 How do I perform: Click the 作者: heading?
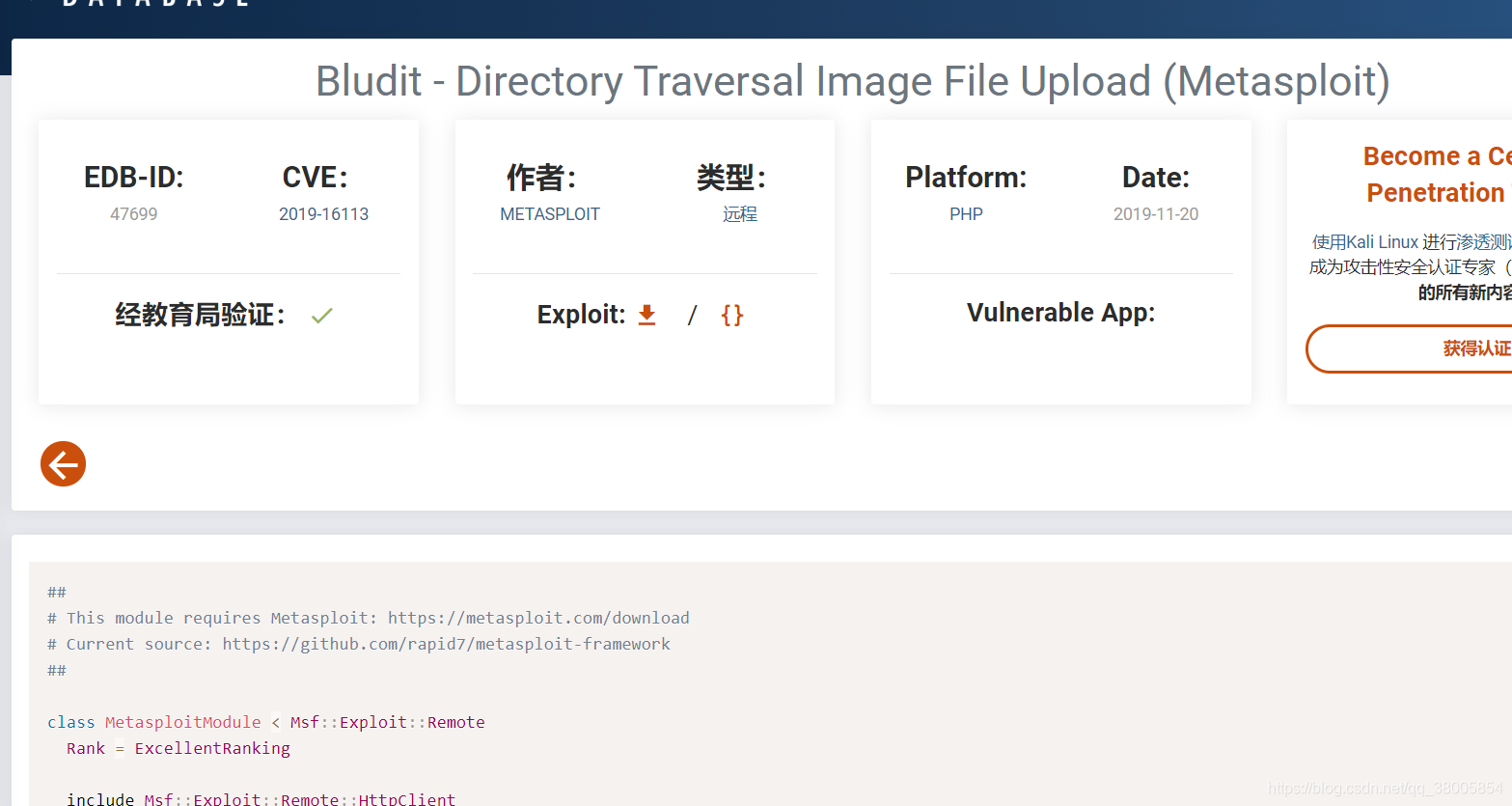pos(541,178)
